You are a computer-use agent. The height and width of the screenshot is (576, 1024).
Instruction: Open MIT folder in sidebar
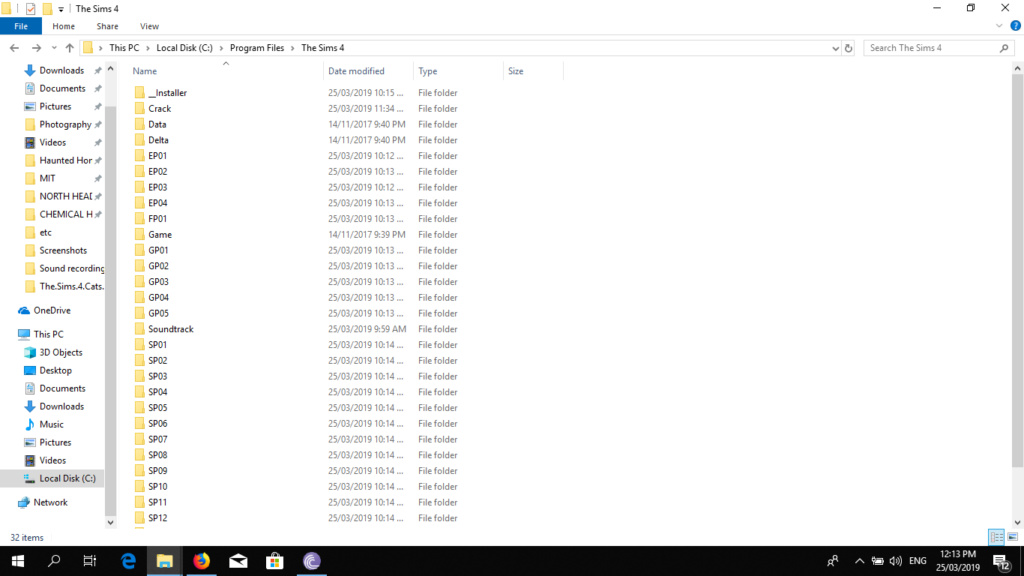[47, 178]
